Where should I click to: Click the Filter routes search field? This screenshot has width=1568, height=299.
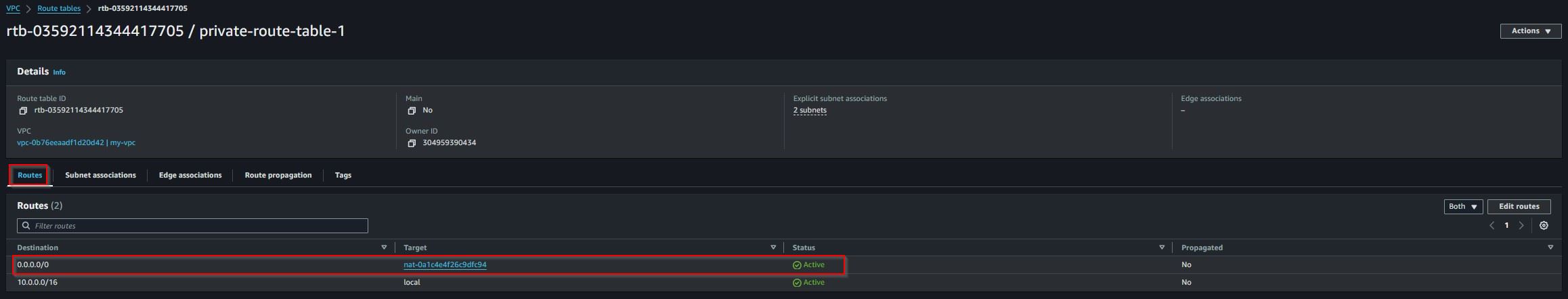click(x=192, y=226)
